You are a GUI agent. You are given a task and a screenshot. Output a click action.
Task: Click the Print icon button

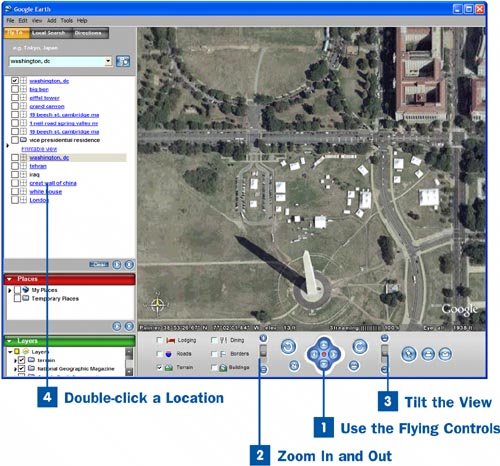coord(428,354)
